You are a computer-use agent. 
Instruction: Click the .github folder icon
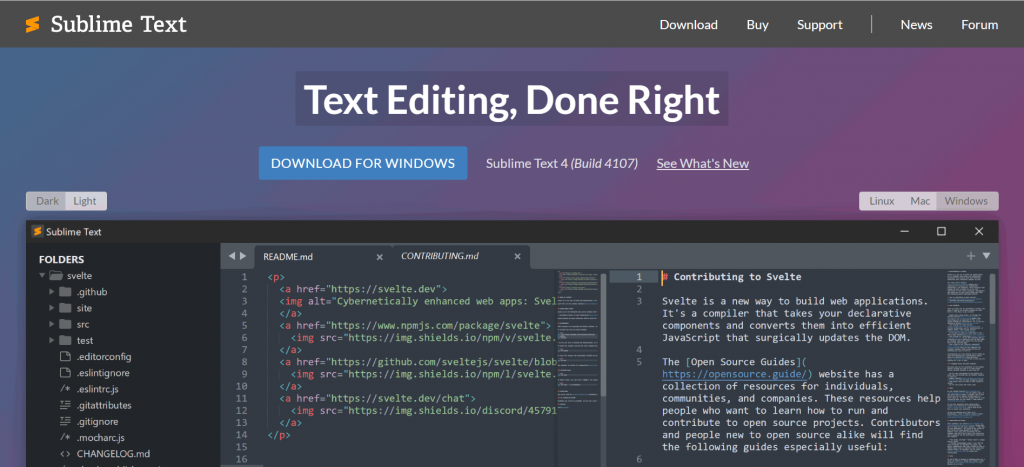65,291
